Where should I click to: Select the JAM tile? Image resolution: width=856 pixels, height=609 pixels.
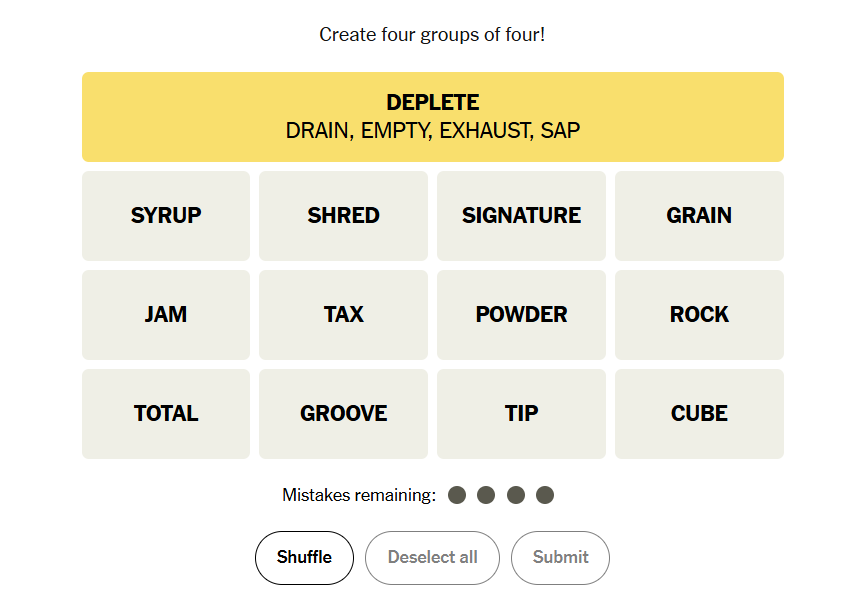tap(166, 315)
